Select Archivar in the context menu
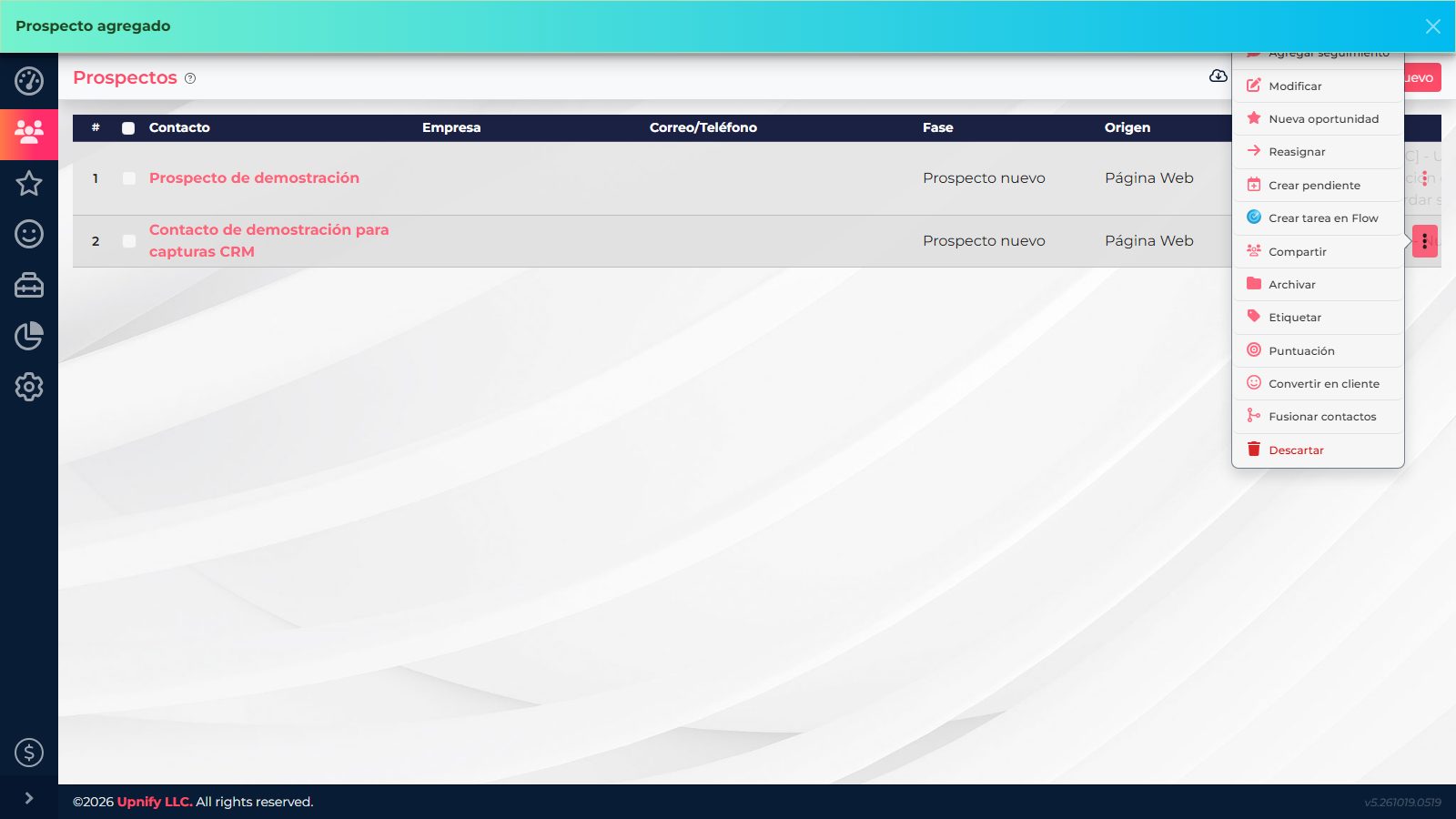The width and height of the screenshot is (1456, 819). [x=1318, y=285]
